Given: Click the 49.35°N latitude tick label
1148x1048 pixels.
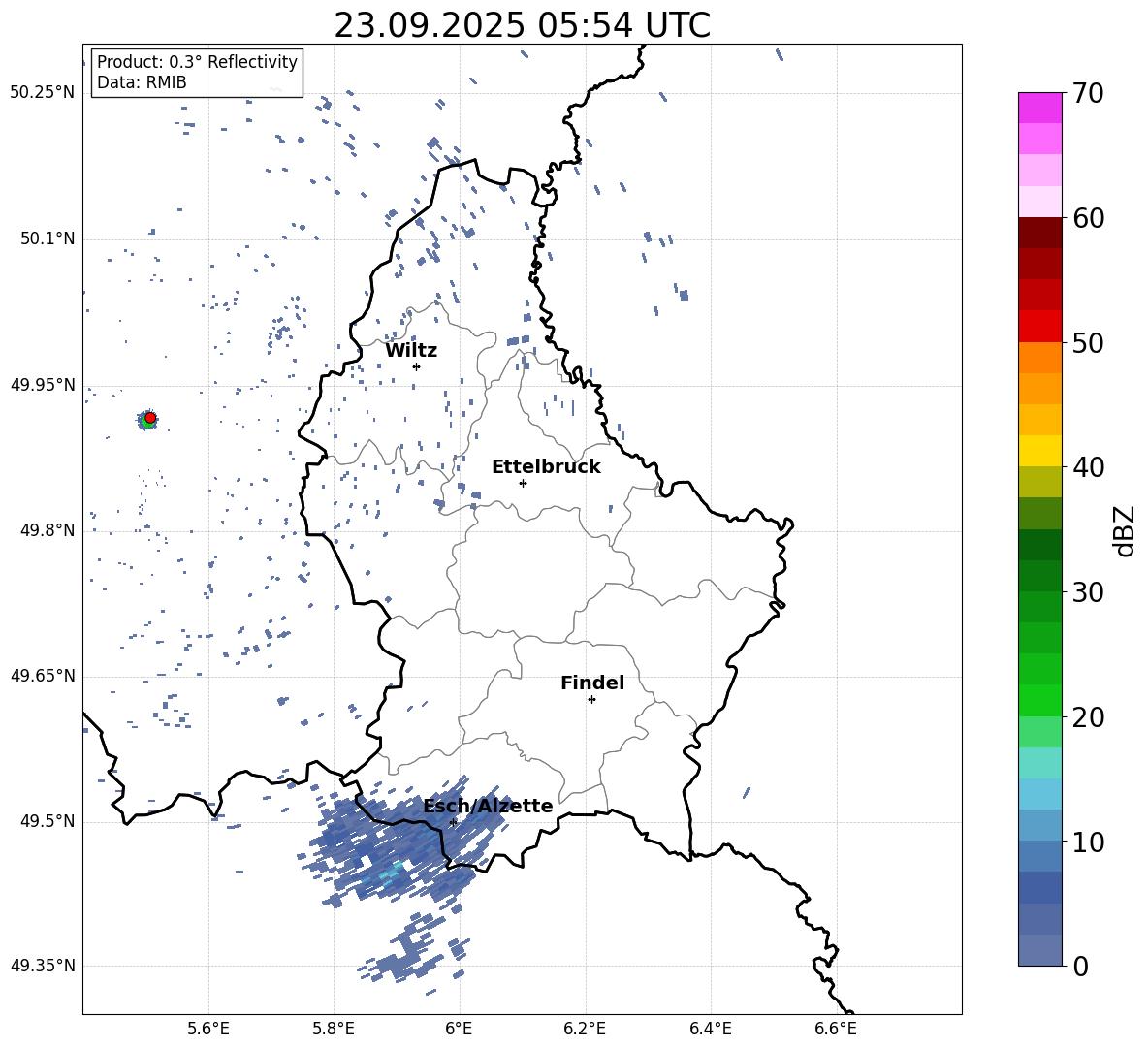Looking at the screenshot, I should 43,966.
